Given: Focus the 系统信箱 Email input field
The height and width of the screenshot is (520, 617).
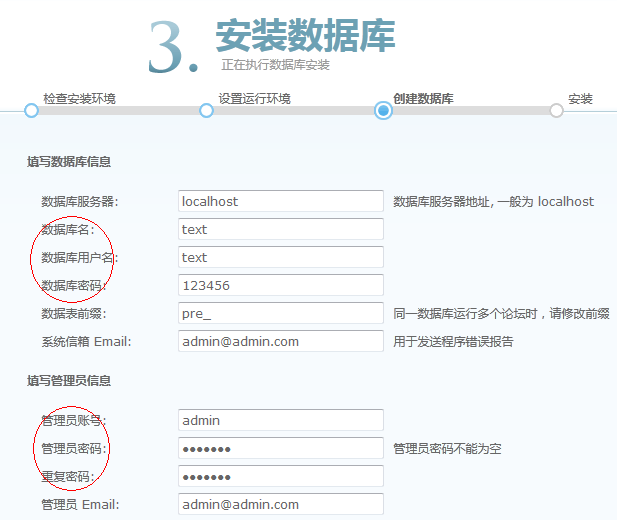Looking at the screenshot, I should coord(280,341).
